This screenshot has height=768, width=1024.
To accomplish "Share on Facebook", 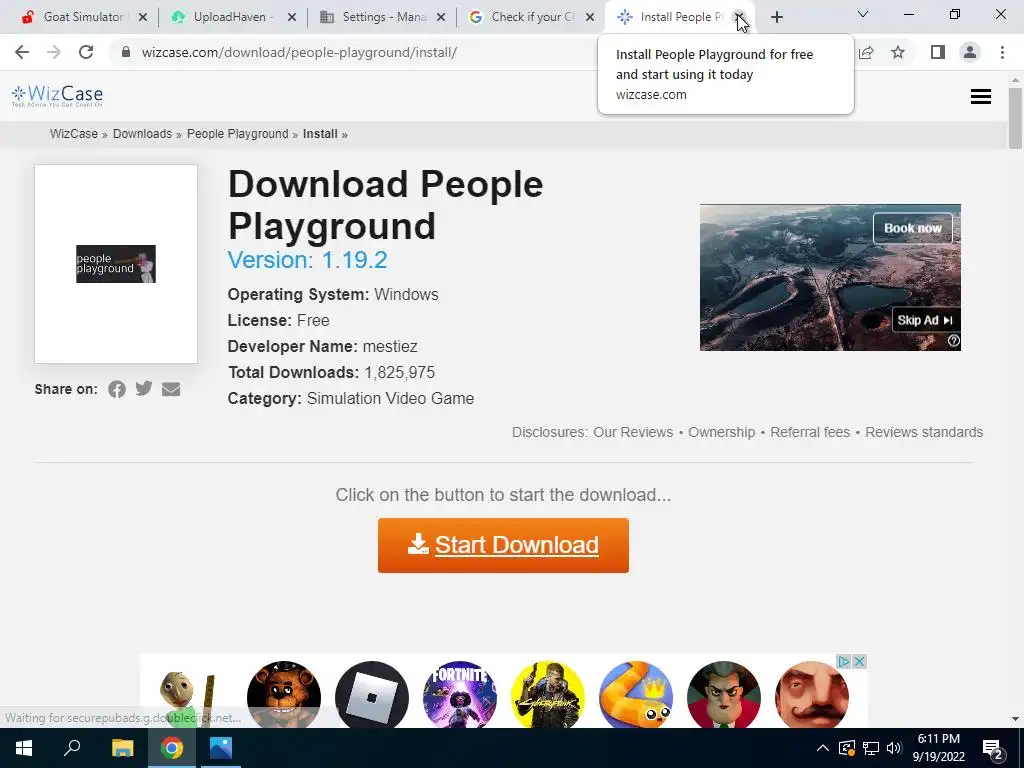I will pos(117,389).
